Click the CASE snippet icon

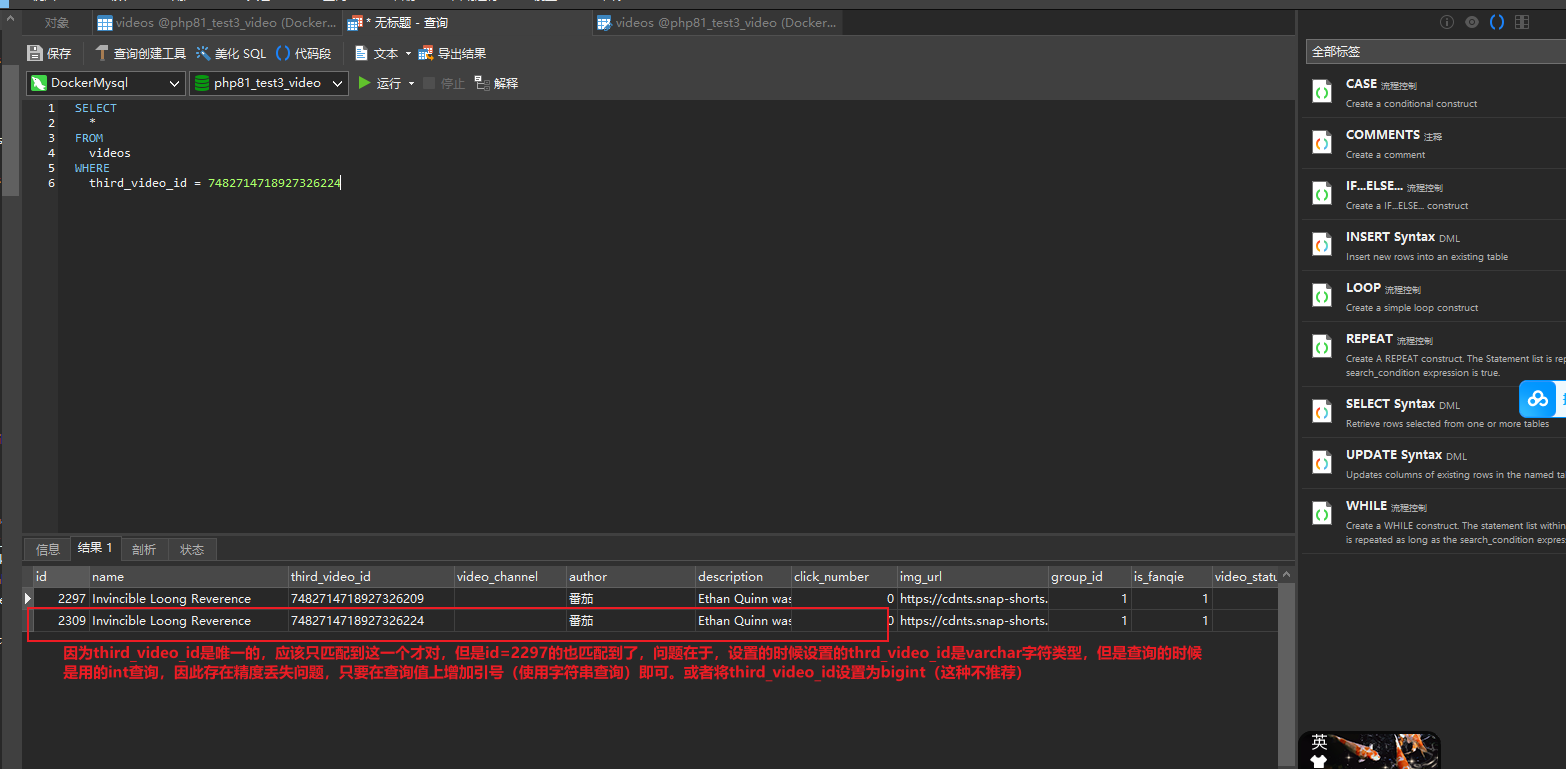coord(1322,92)
